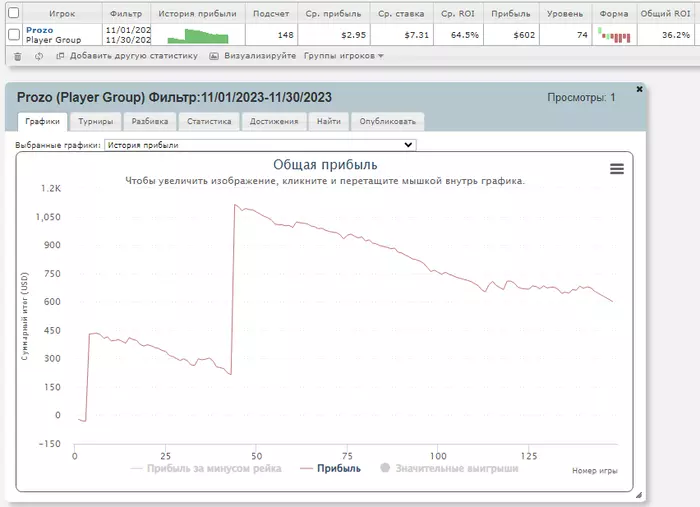Tick the header select-all checkbox

pos(14,12)
